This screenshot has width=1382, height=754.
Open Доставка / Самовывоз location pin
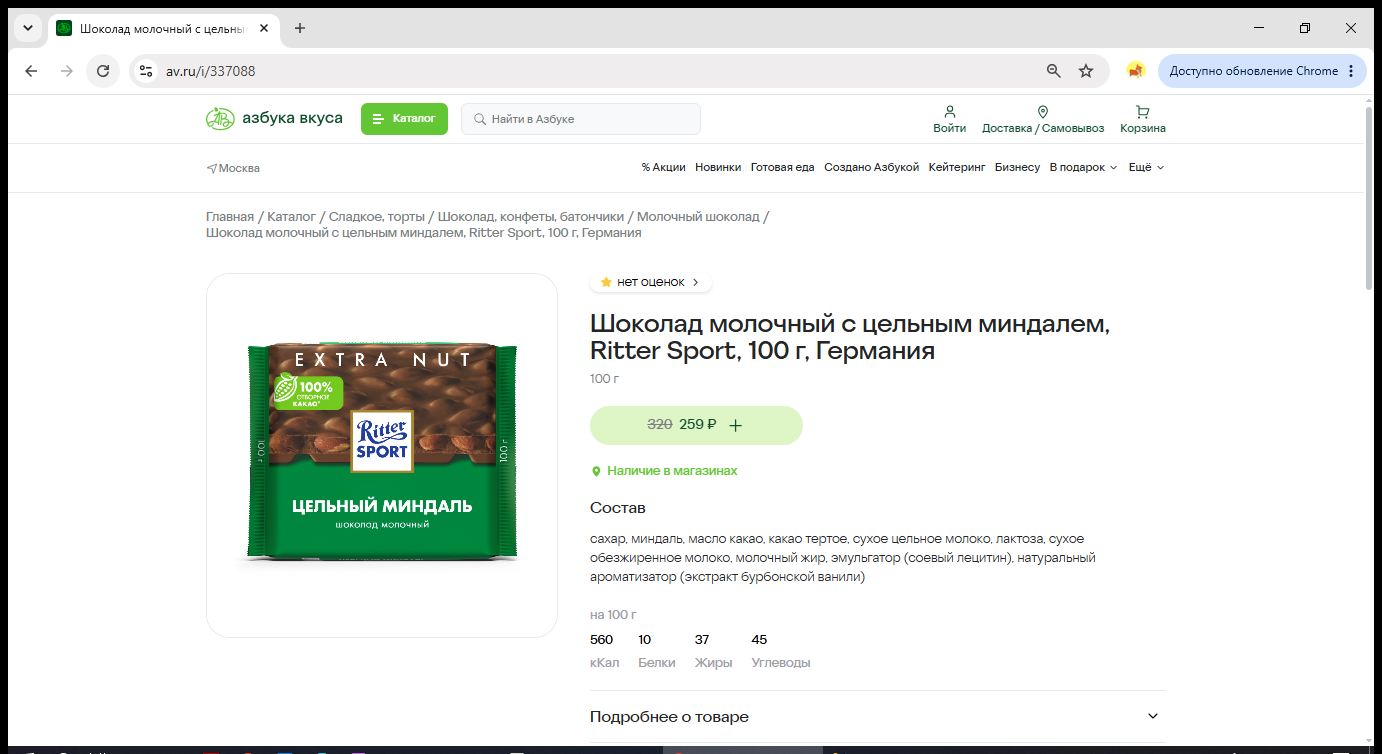click(x=1043, y=119)
